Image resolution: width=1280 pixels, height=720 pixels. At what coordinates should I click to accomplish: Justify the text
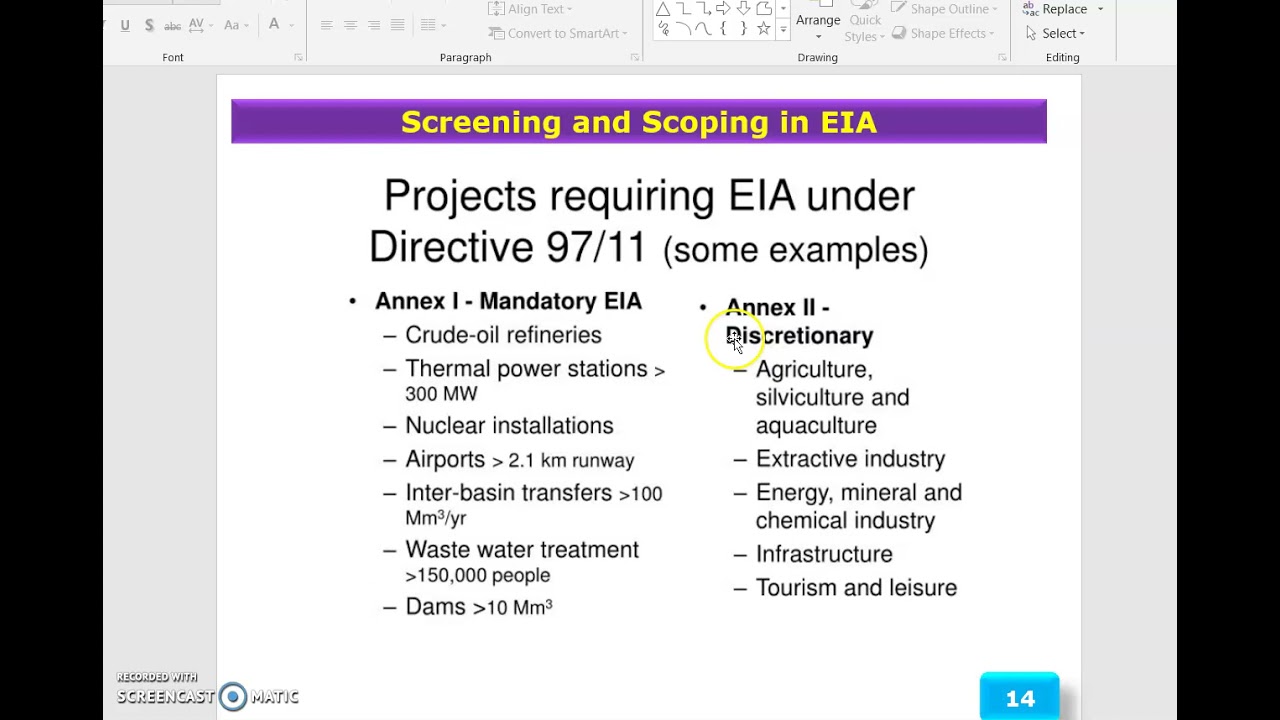397,25
